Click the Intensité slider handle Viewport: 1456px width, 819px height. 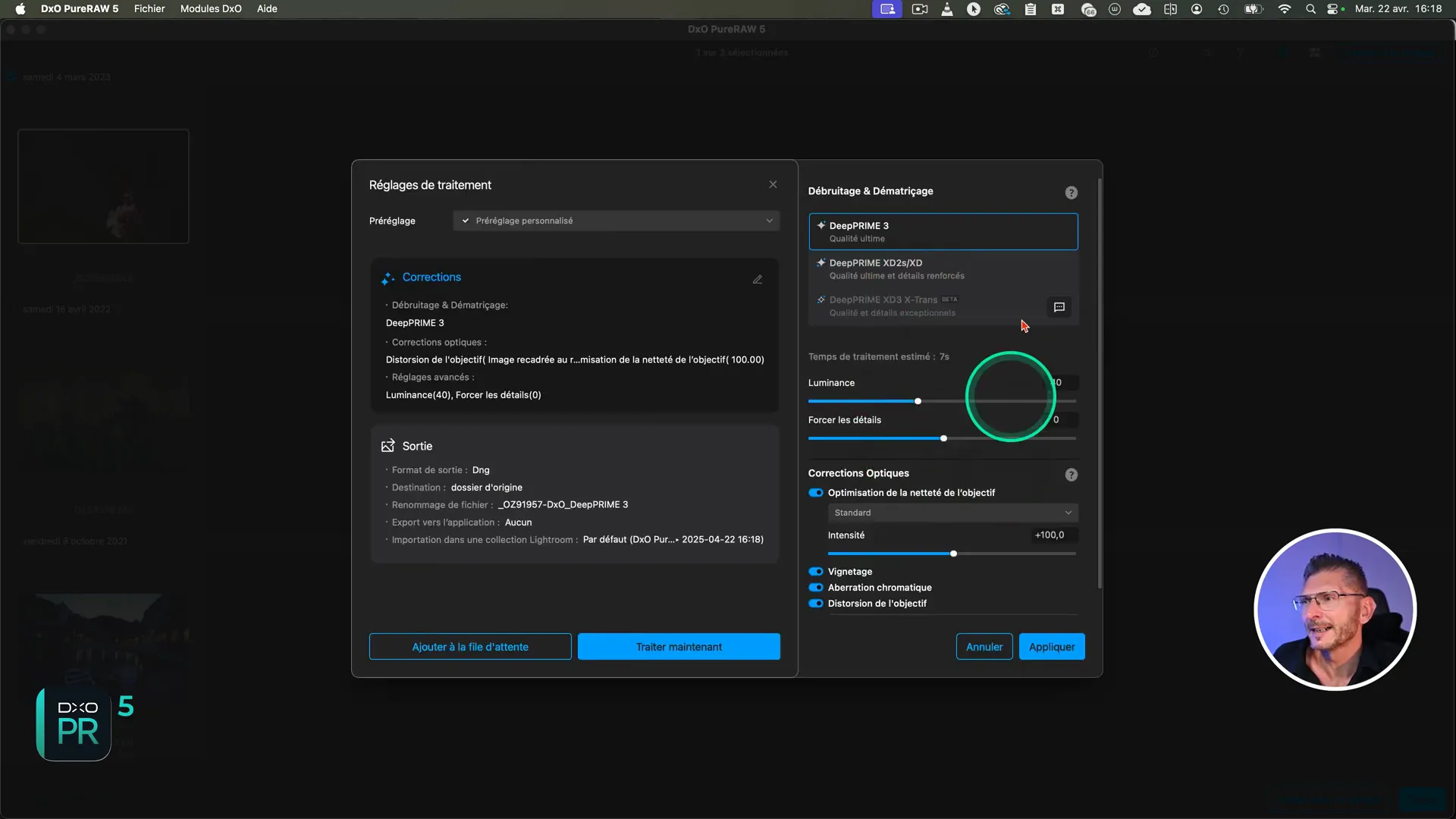[x=953, y=554]
